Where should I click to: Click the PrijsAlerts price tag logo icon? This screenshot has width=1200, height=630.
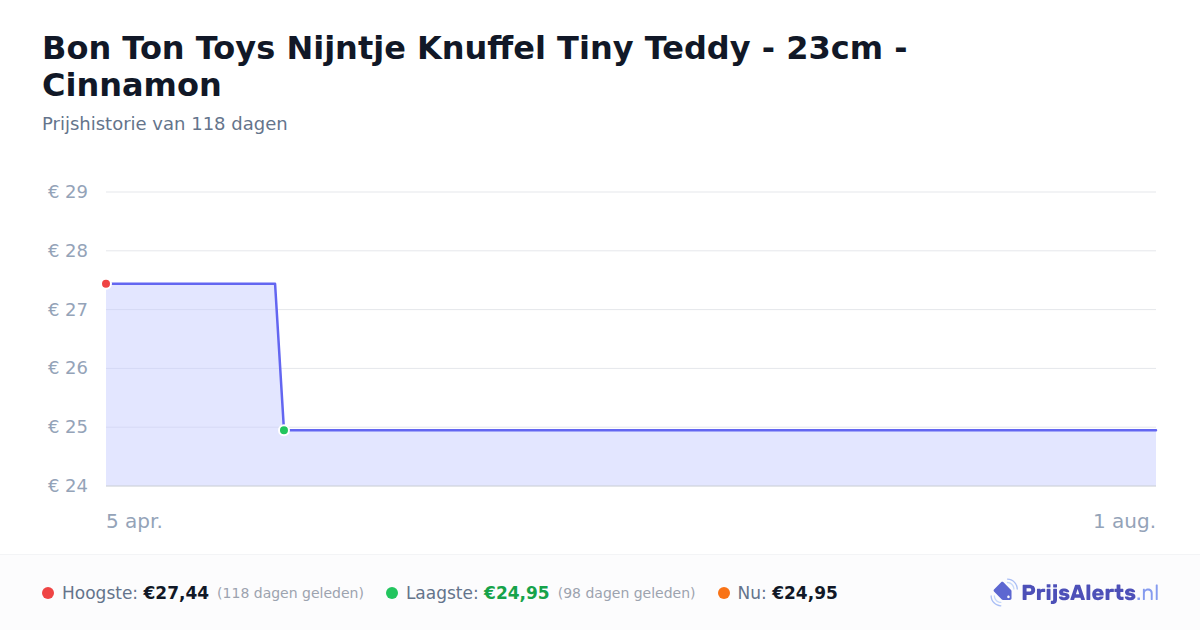click(1003, 593)
